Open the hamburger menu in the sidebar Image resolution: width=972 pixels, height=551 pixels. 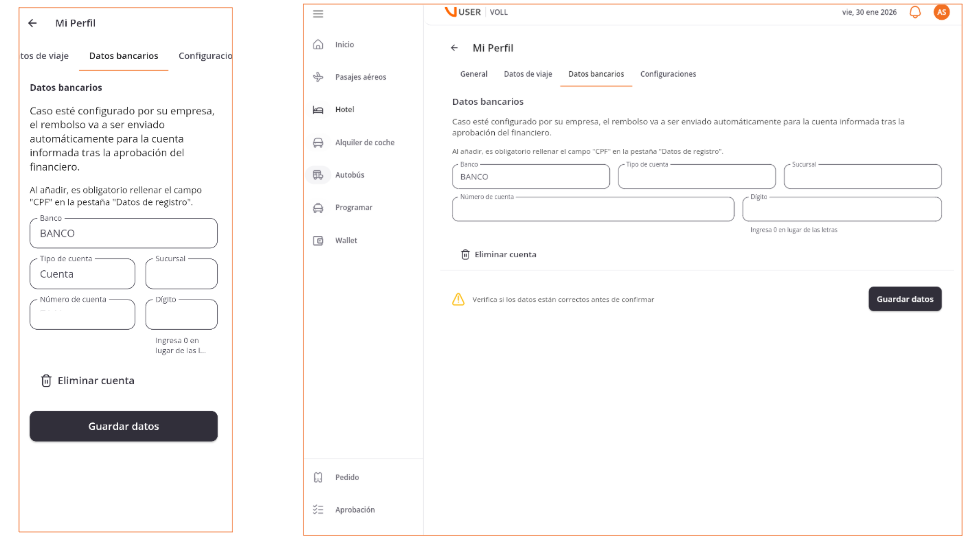[x=318, y=13]
